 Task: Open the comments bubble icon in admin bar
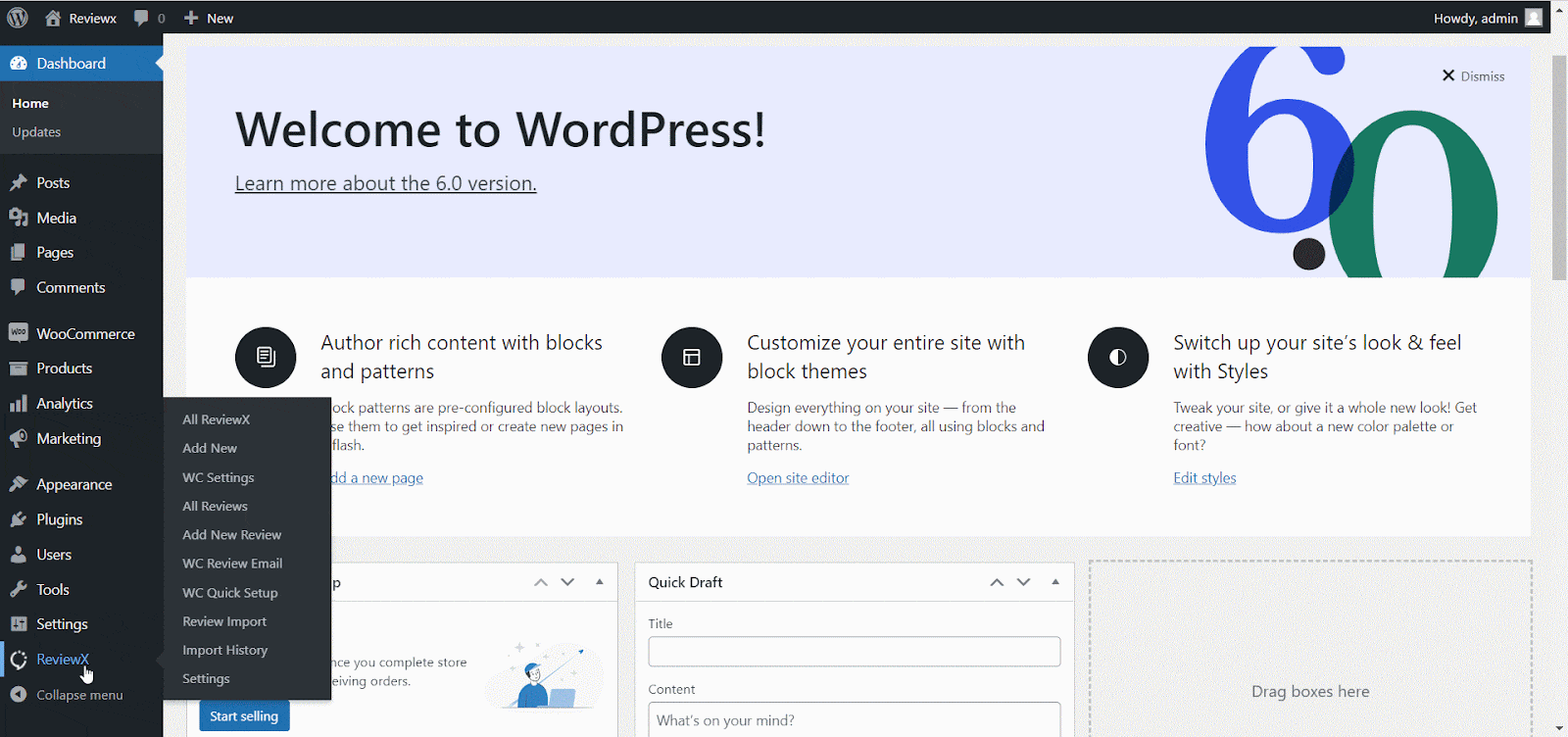pyautogui.click(x=142, y=18)
